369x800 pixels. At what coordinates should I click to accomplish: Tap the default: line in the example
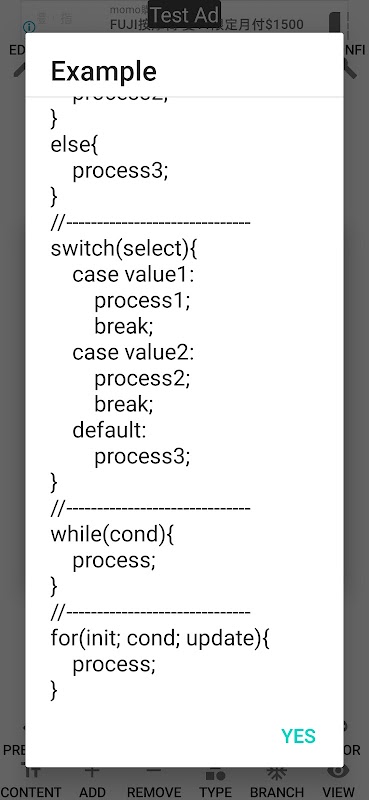(109, 431)
